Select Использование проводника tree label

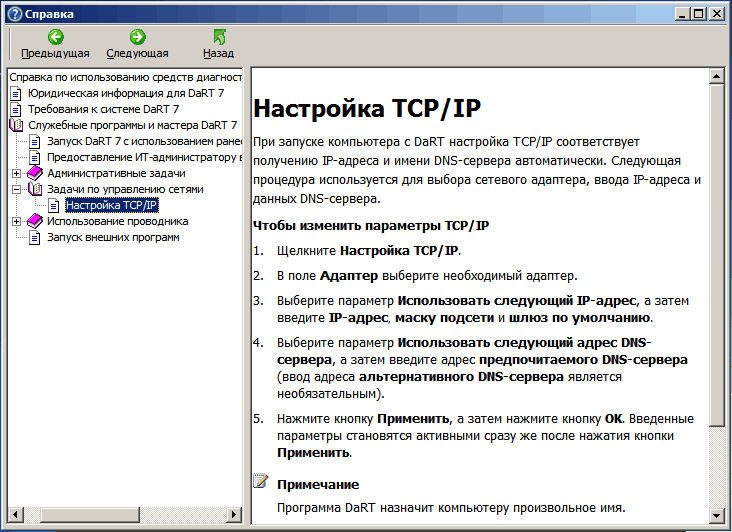[118, 221]
